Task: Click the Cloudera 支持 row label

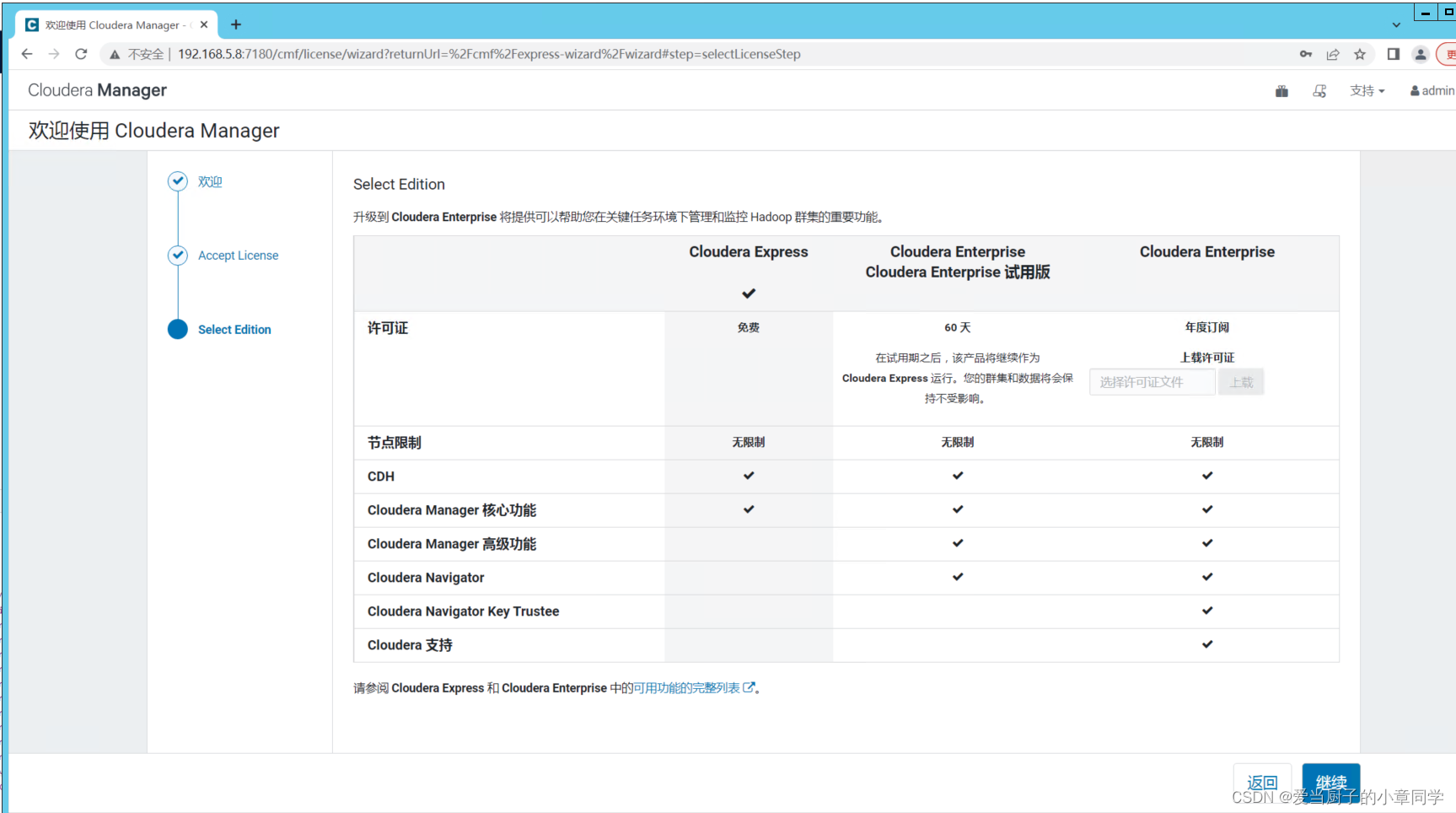Action: (x=410, y=645)
